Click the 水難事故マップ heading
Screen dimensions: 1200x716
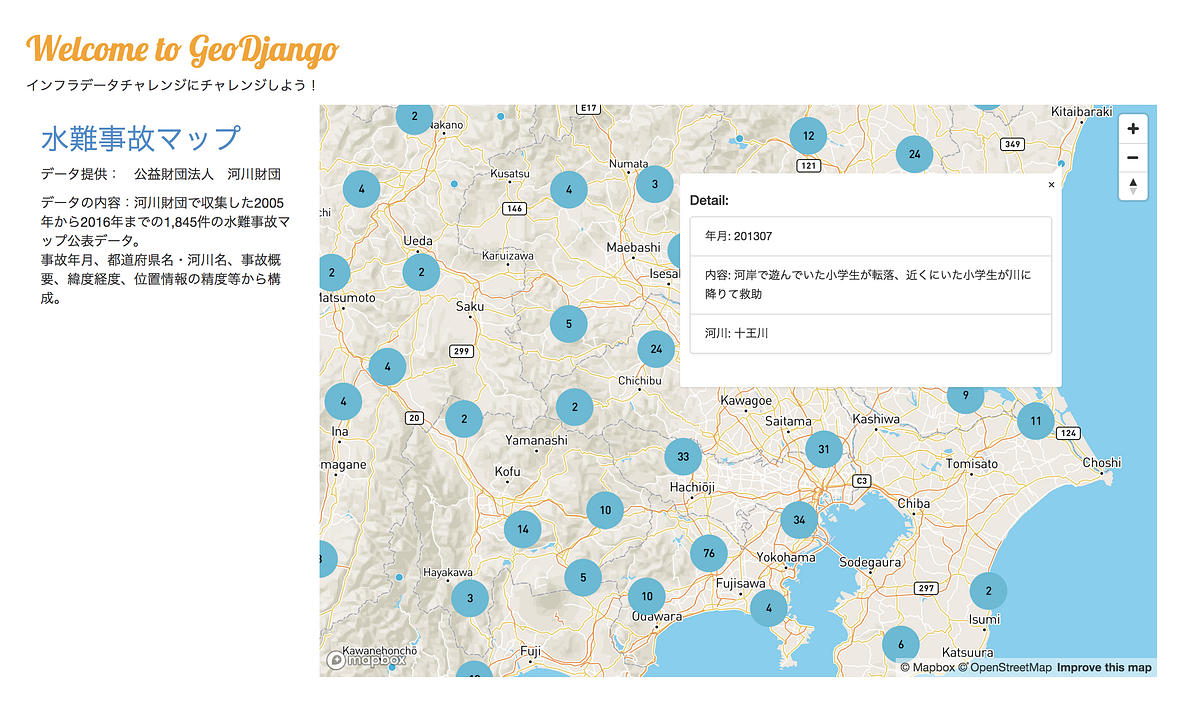coord(141,138)
